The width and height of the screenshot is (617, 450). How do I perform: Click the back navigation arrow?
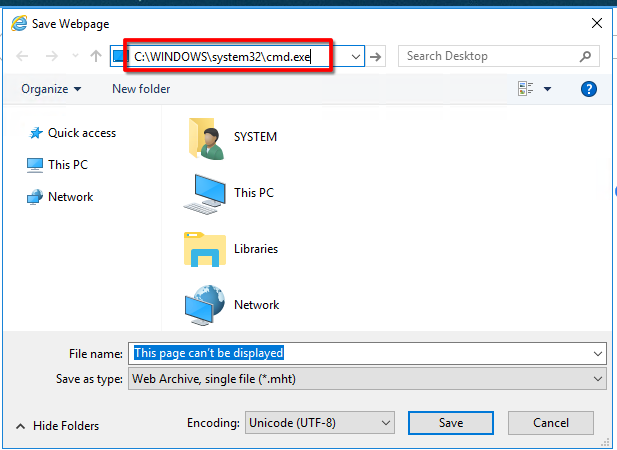click(23, 57)
